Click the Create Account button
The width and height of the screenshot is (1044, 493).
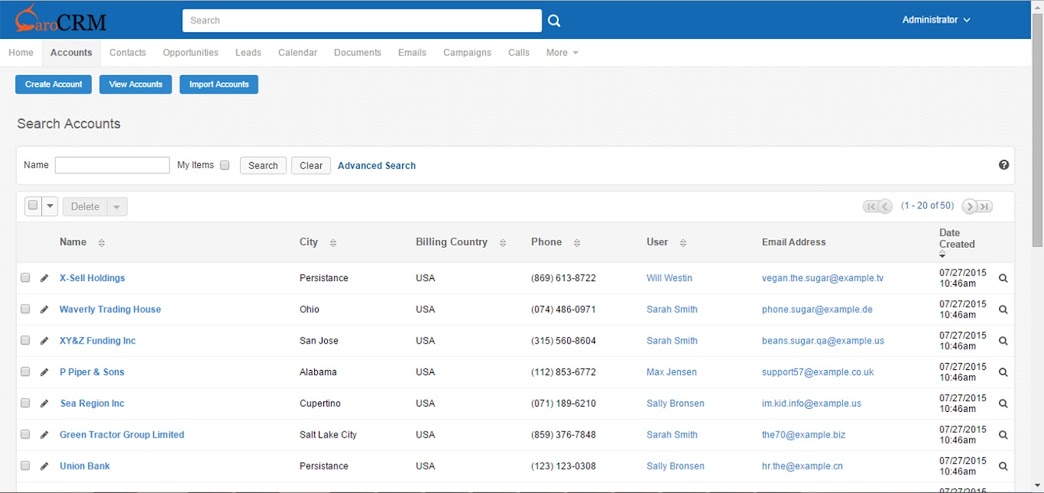(x=53, y=85)
